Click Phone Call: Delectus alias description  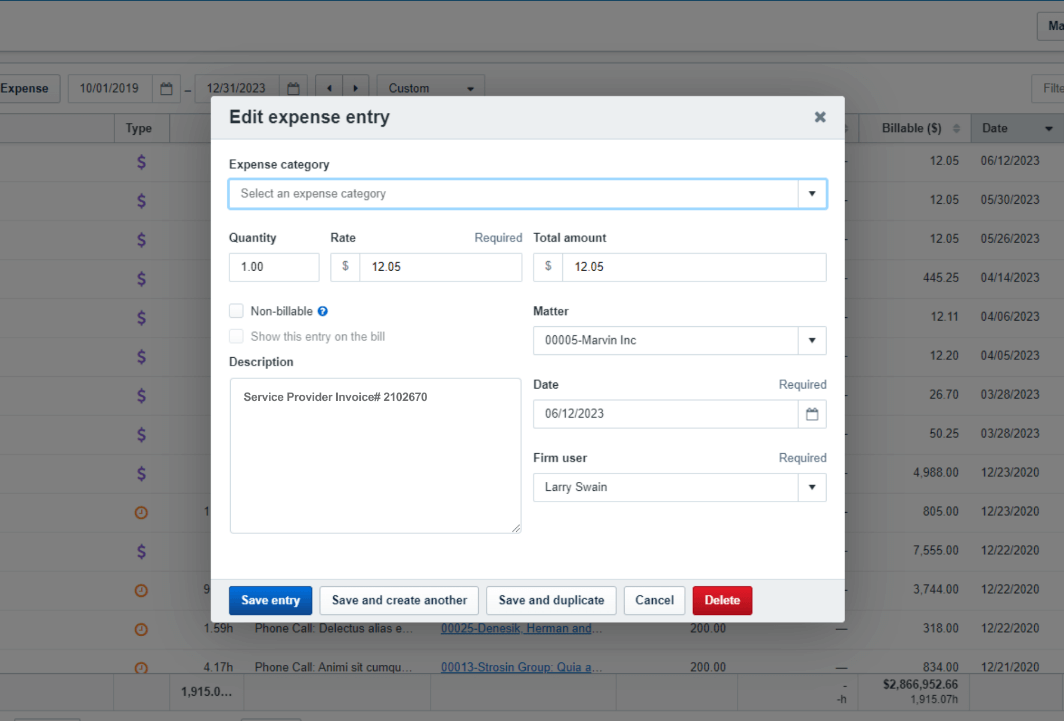333,629
